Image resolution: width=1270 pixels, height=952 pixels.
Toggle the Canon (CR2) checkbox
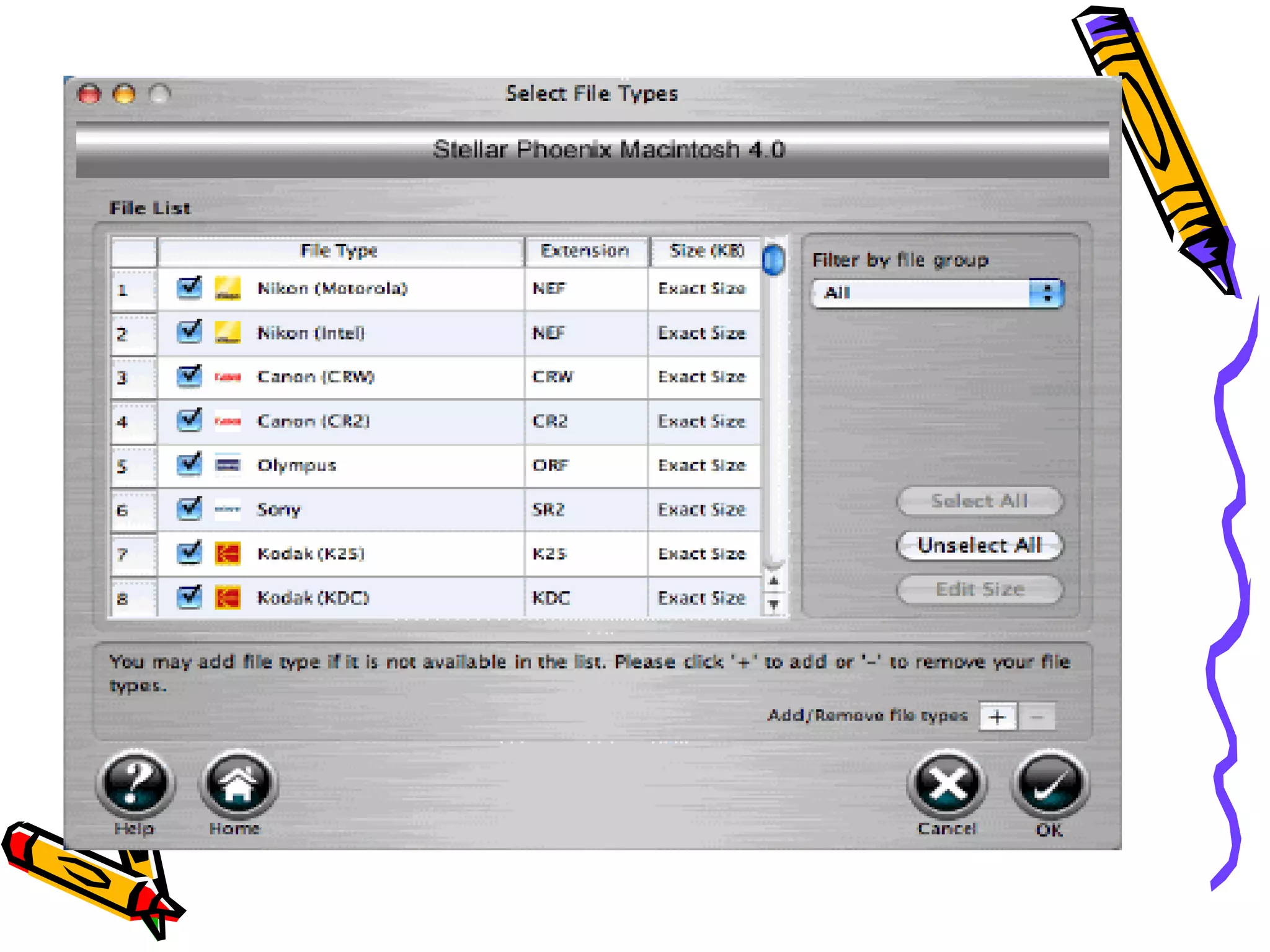click(x=189, y=421)
